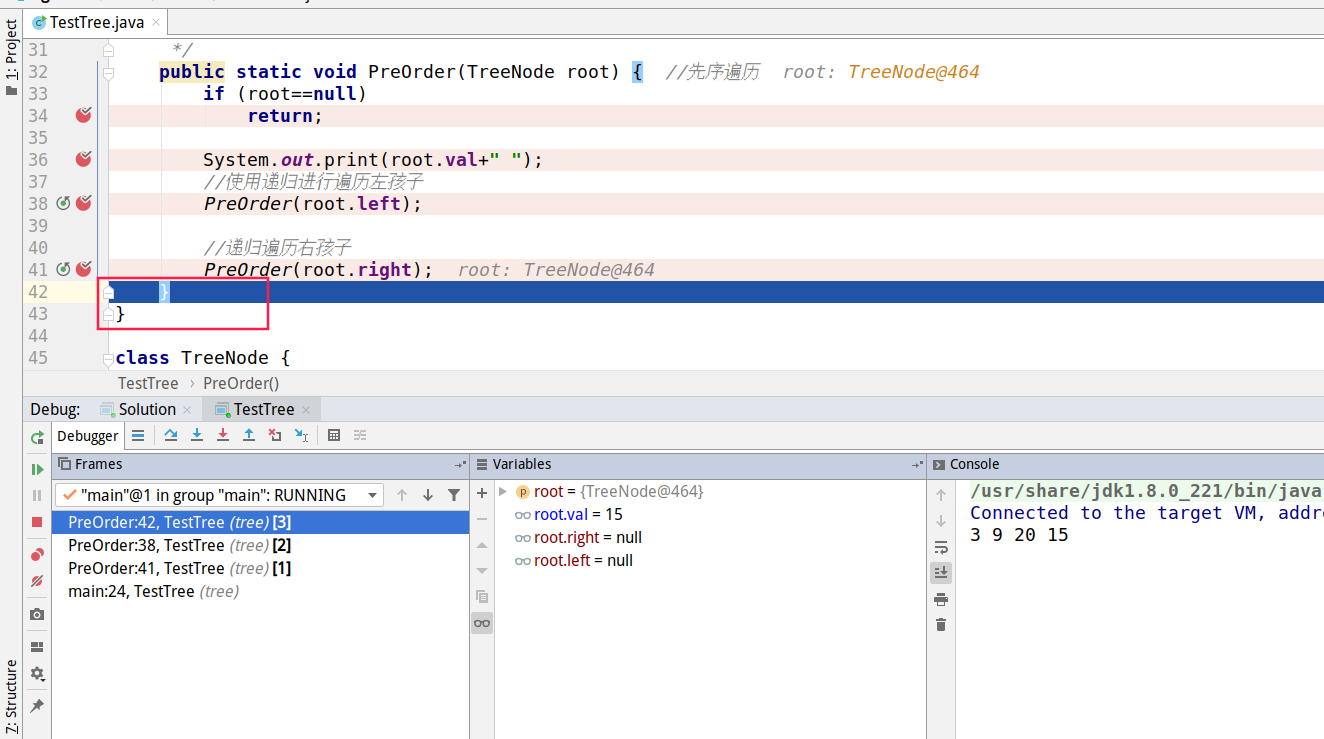Move to previous frame with up arrow
This screenshot has height=739, width=1324.
click(x=402, y=495)
